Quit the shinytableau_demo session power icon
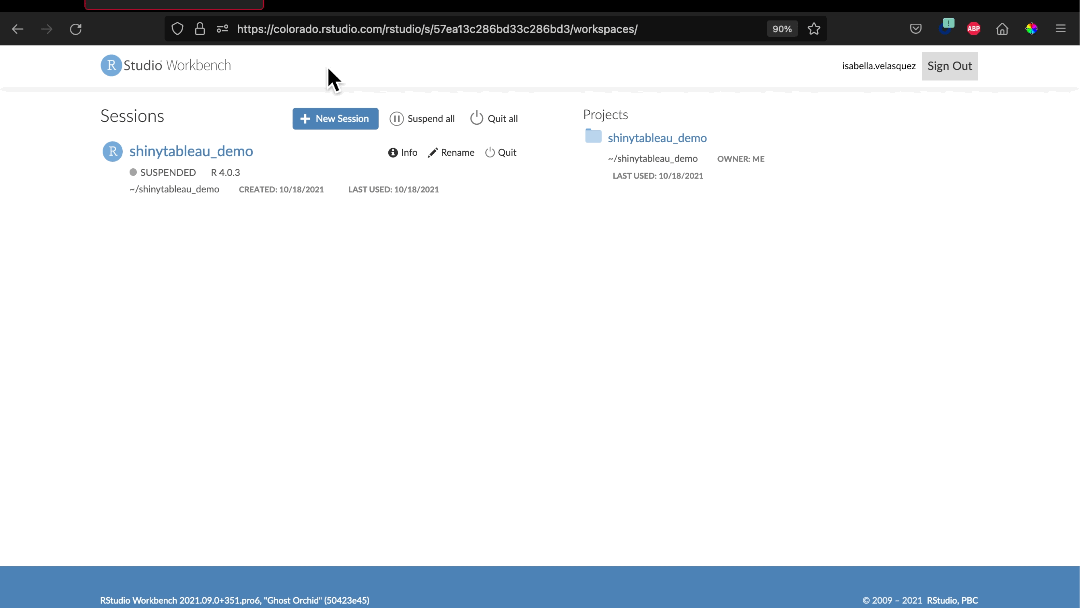The image size is (1080, 608). coord(490,152)
